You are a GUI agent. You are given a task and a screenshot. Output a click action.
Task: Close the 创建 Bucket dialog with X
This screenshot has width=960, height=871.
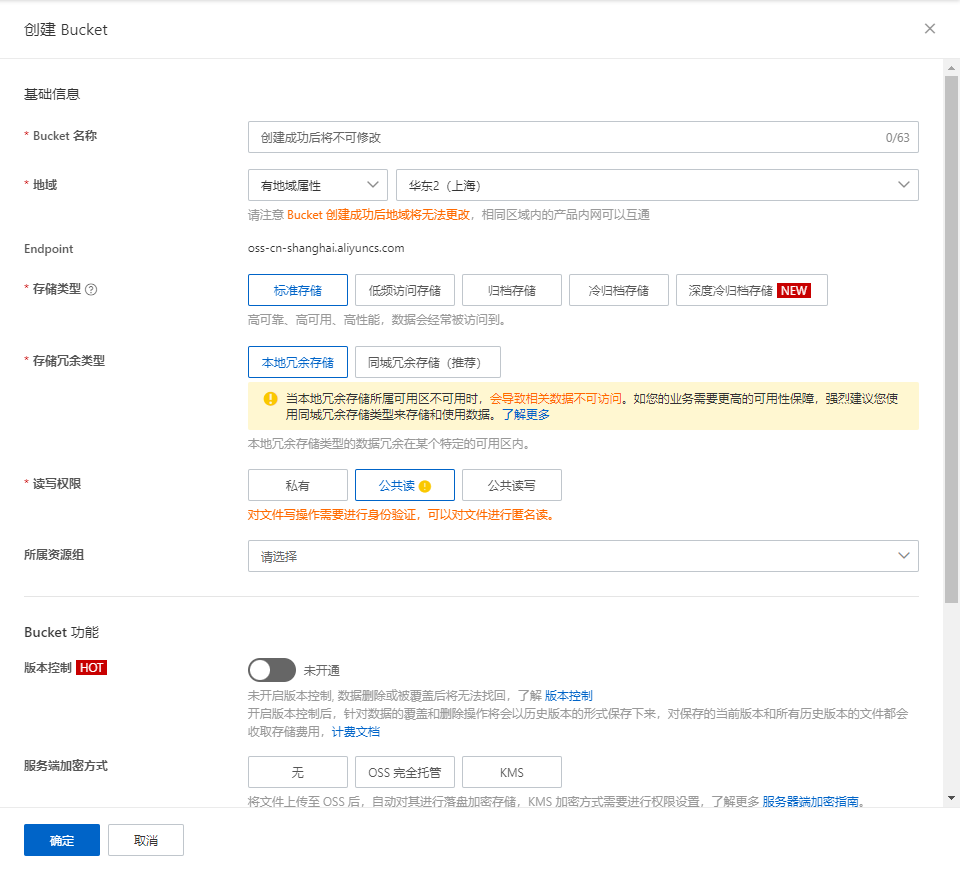click(x=930, y=29)
